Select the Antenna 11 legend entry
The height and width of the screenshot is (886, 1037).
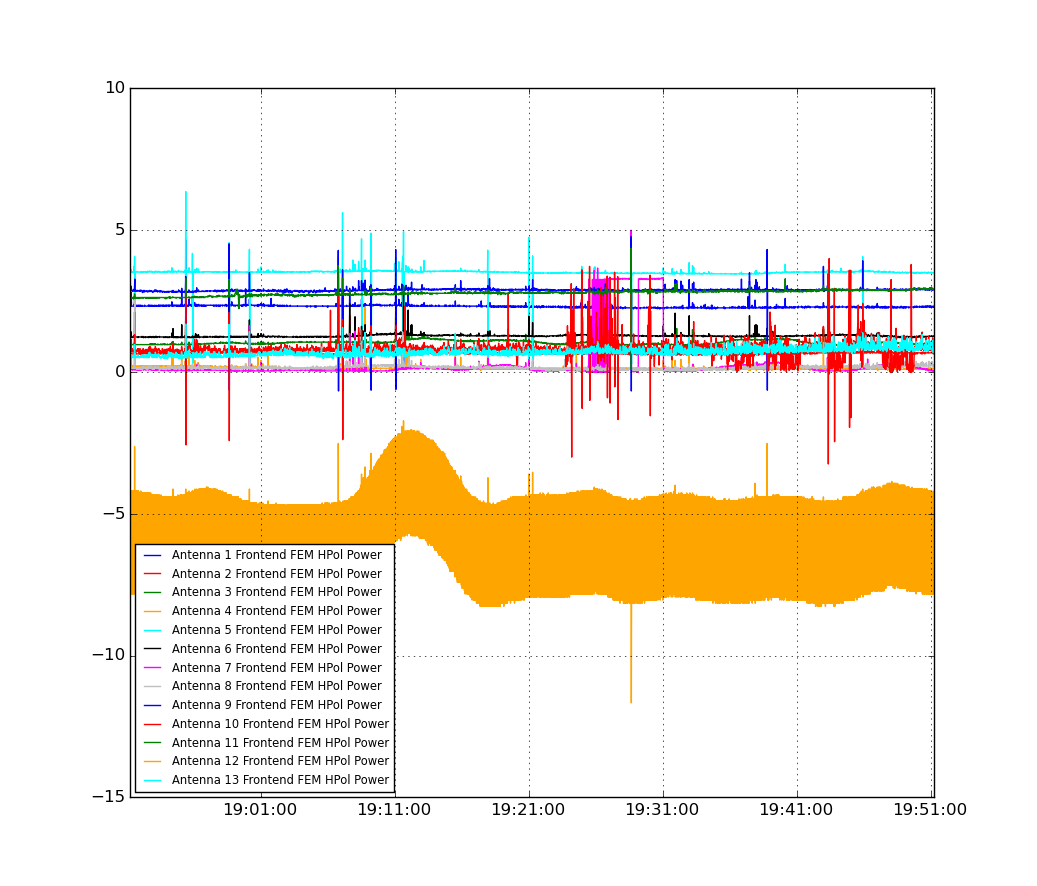click(267, 743)
